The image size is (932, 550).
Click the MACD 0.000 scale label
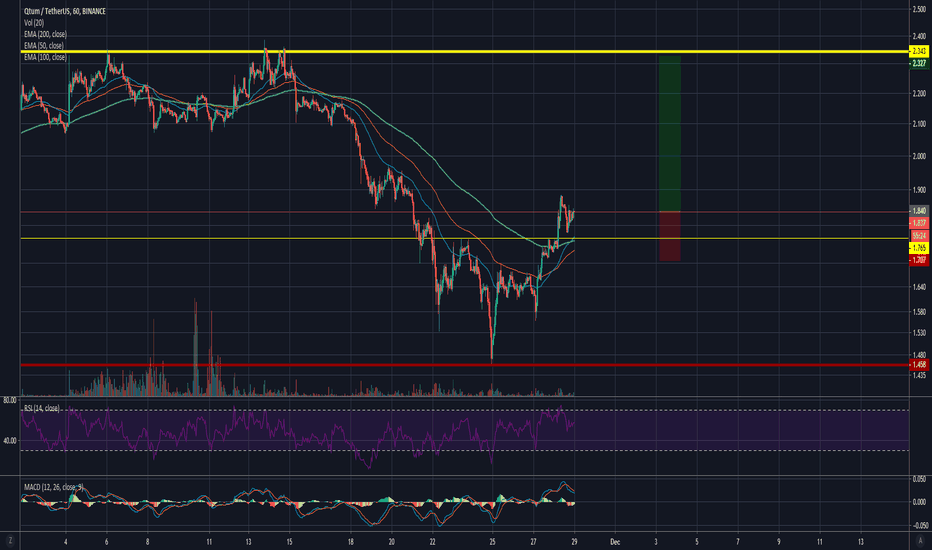pyautogui.click(x=919, y=502)
